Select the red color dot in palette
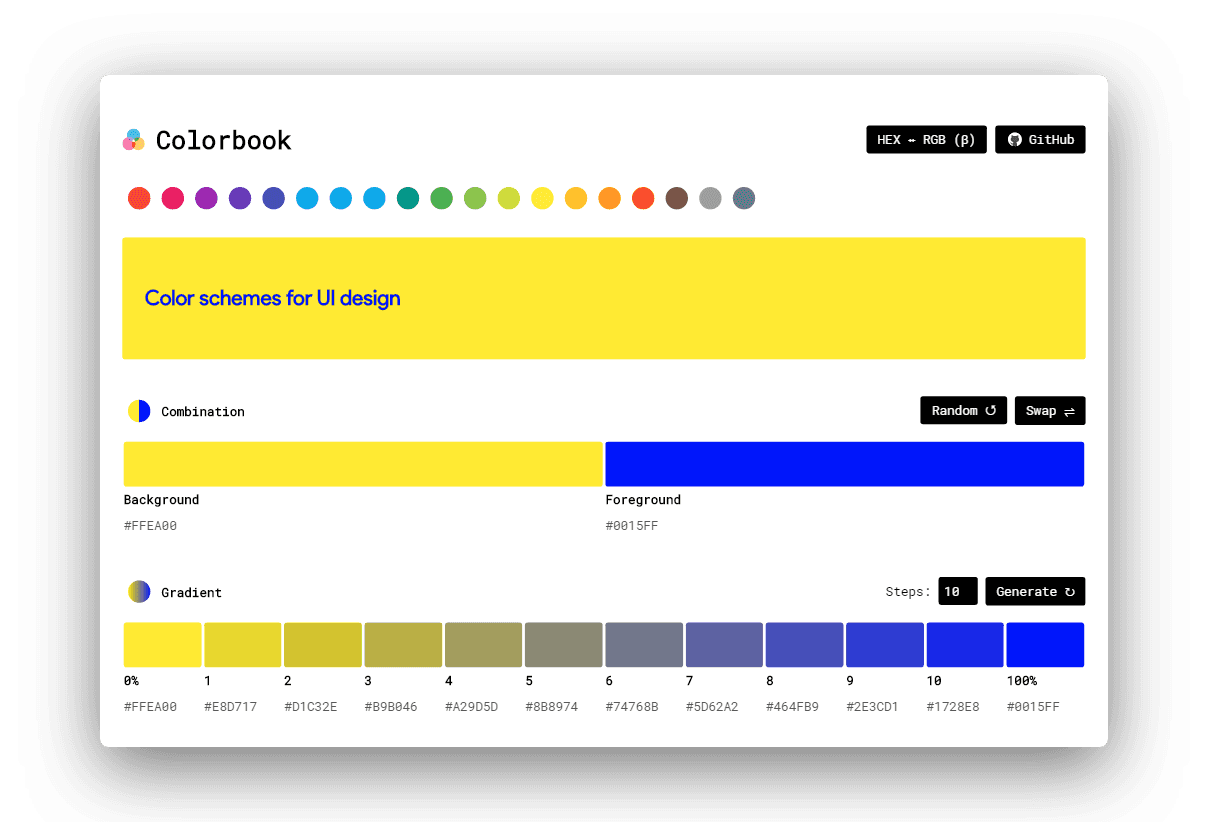This screenshot has width=1208, height=822. point(139,198)
